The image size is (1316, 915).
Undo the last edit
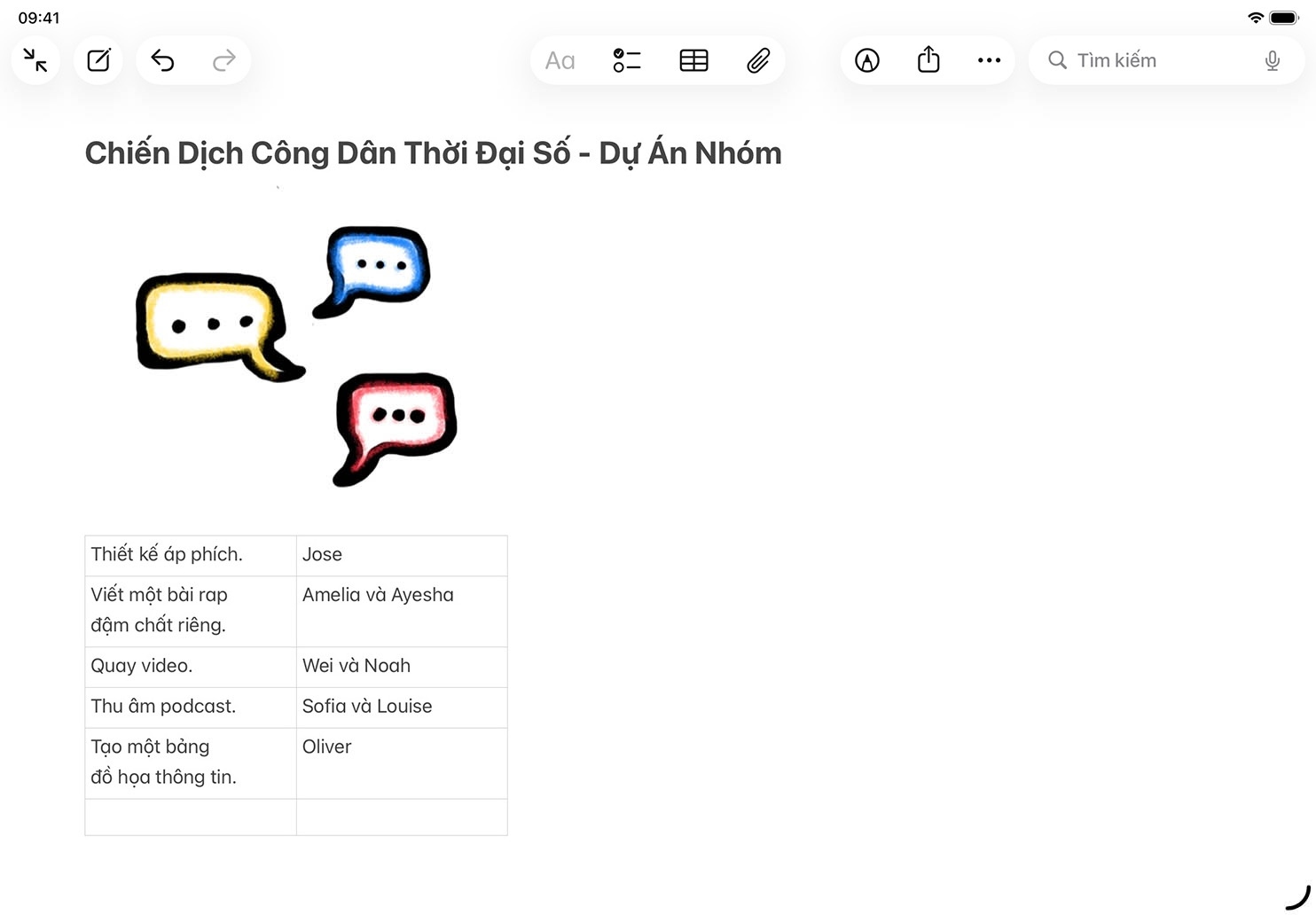162,60
